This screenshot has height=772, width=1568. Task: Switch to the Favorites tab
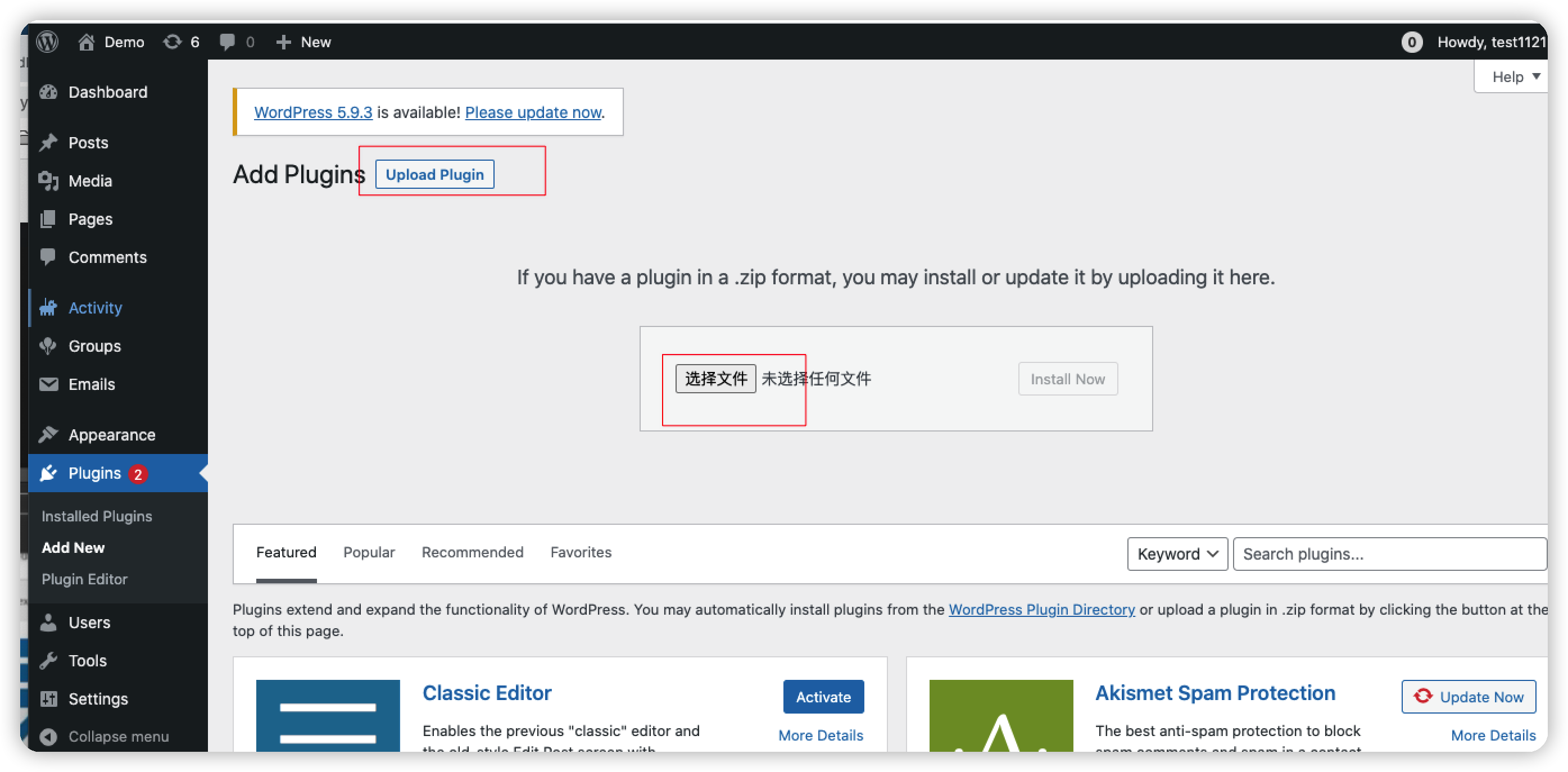pos(580,552)
